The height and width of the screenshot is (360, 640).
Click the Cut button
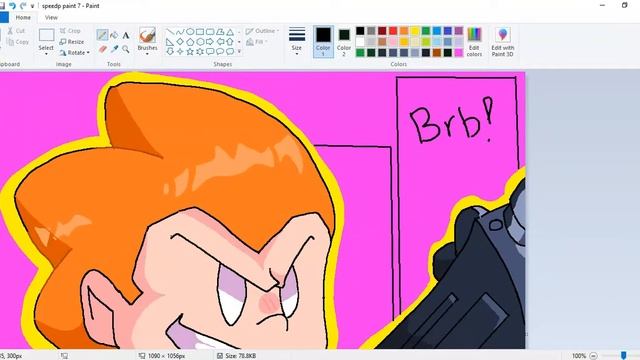click(x=16, y=31)
